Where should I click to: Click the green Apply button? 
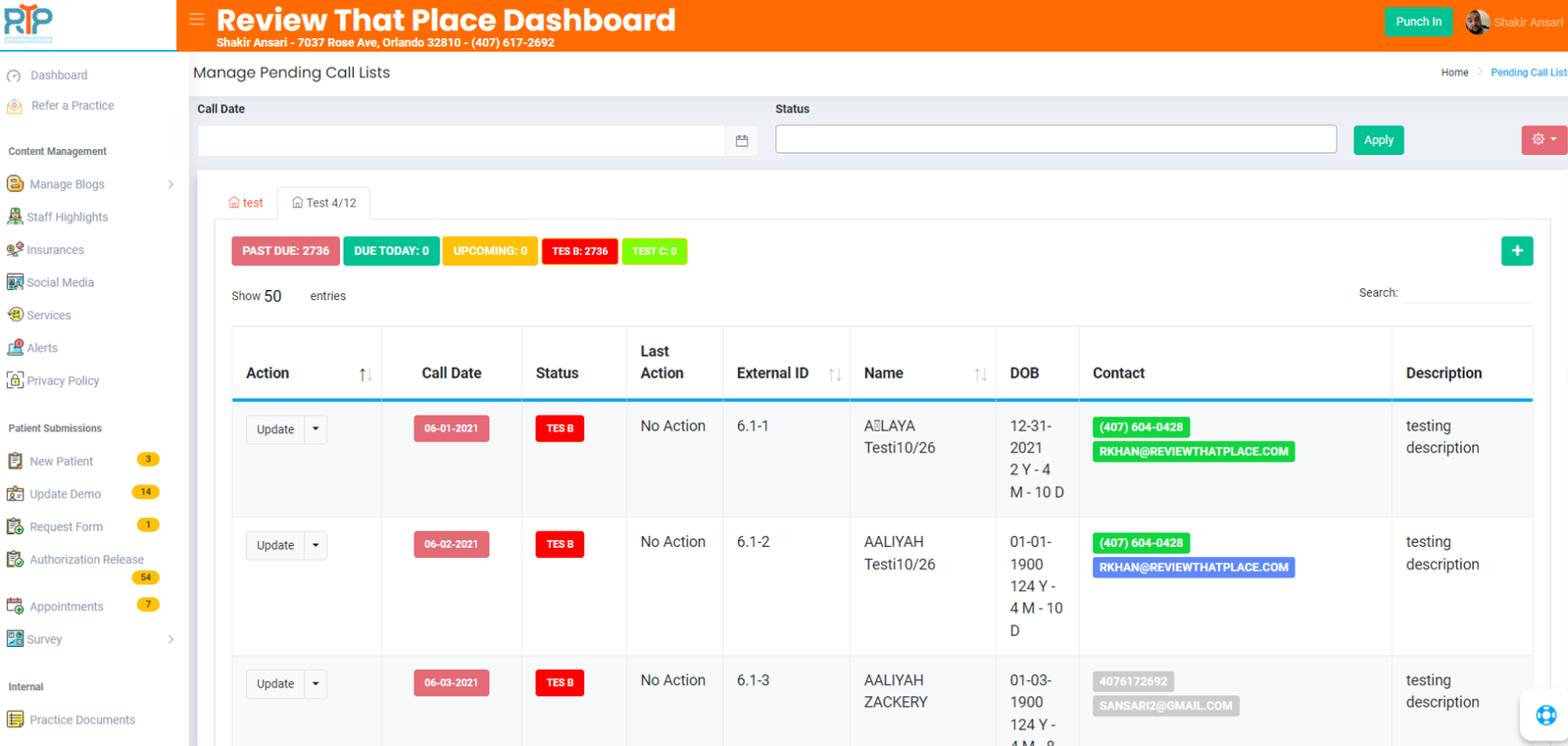point(1379,140)
